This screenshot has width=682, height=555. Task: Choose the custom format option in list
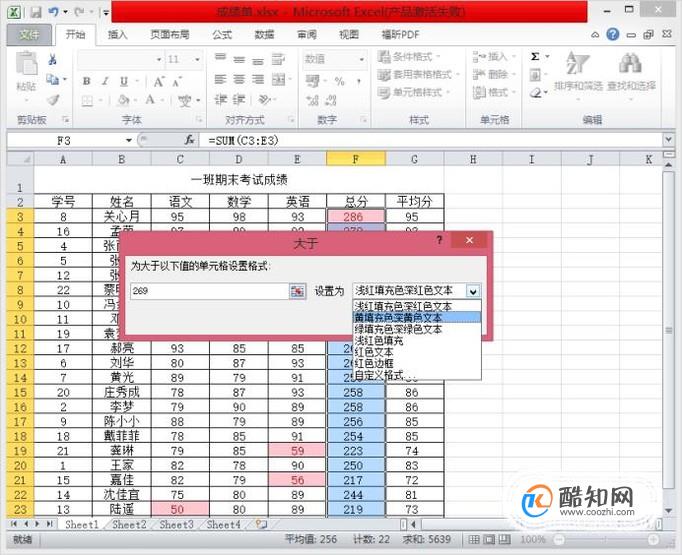417,374
